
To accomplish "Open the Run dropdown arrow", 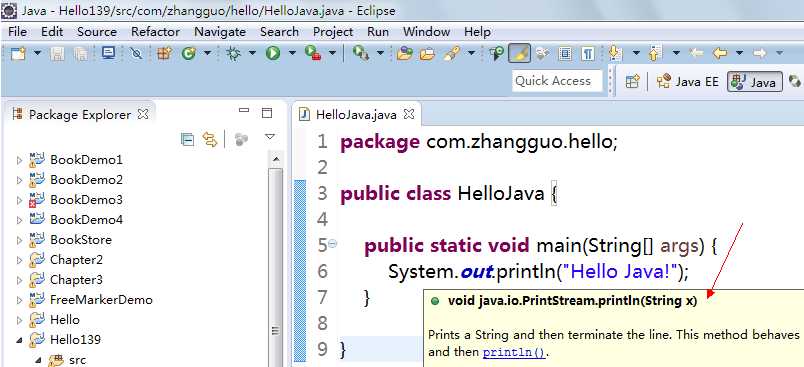I will coord(292,53).
